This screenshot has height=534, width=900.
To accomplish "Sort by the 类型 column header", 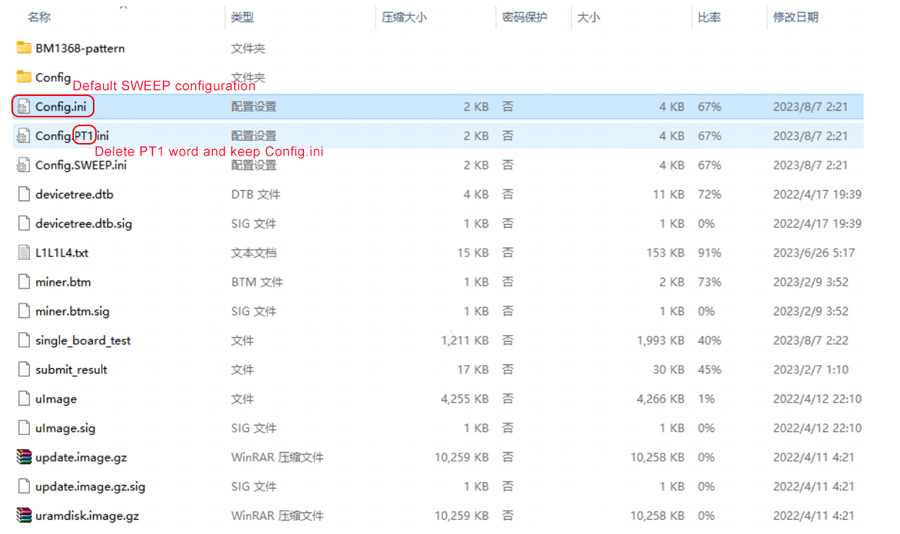I will pyautogui.click(x=242, y=17).
